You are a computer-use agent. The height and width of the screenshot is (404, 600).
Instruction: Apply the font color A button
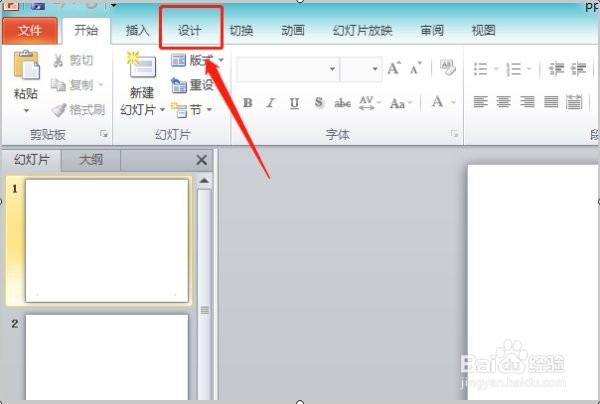point(437,102)
